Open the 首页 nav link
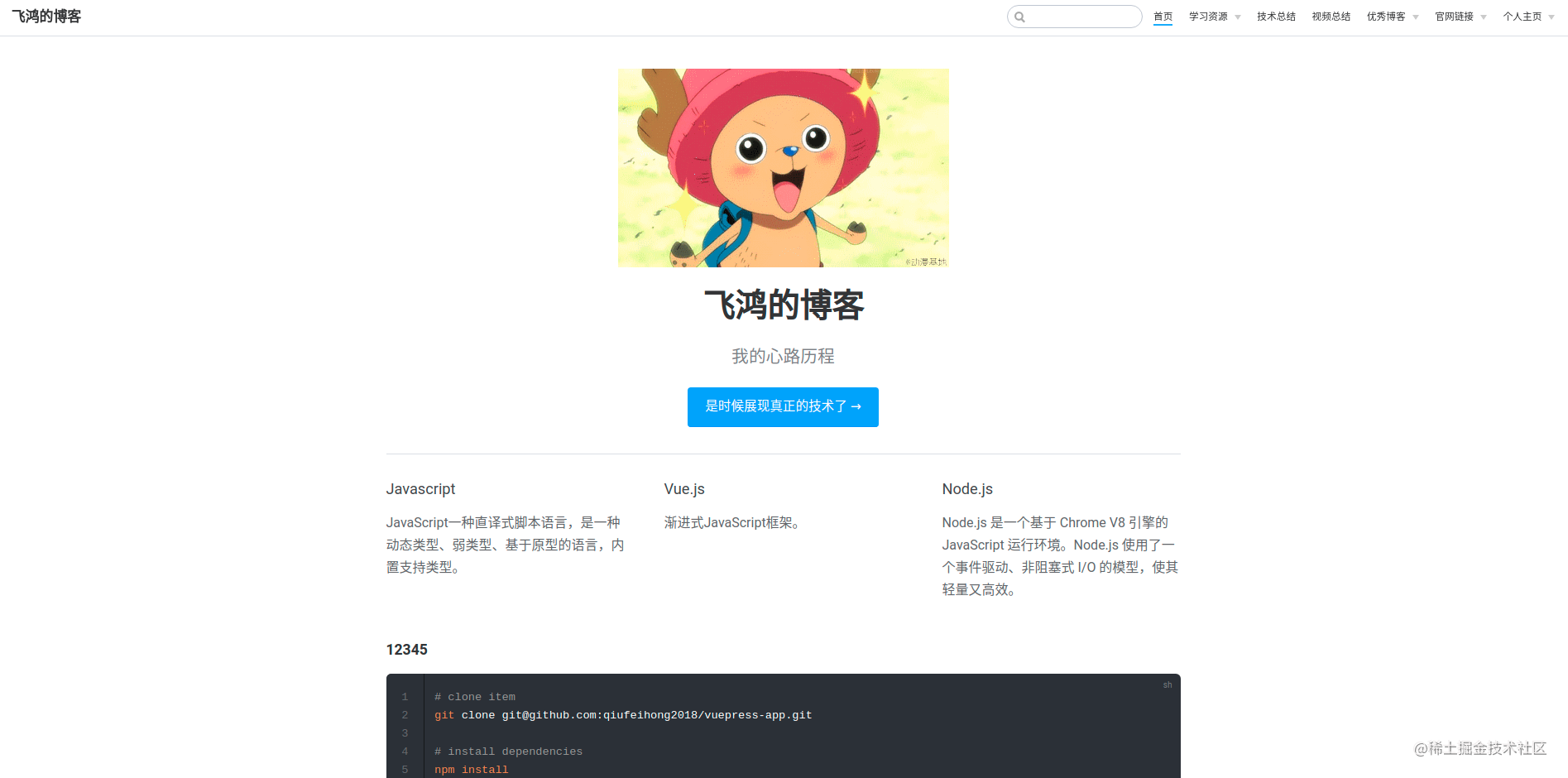1568x778 pixels. pos(1163,17)
